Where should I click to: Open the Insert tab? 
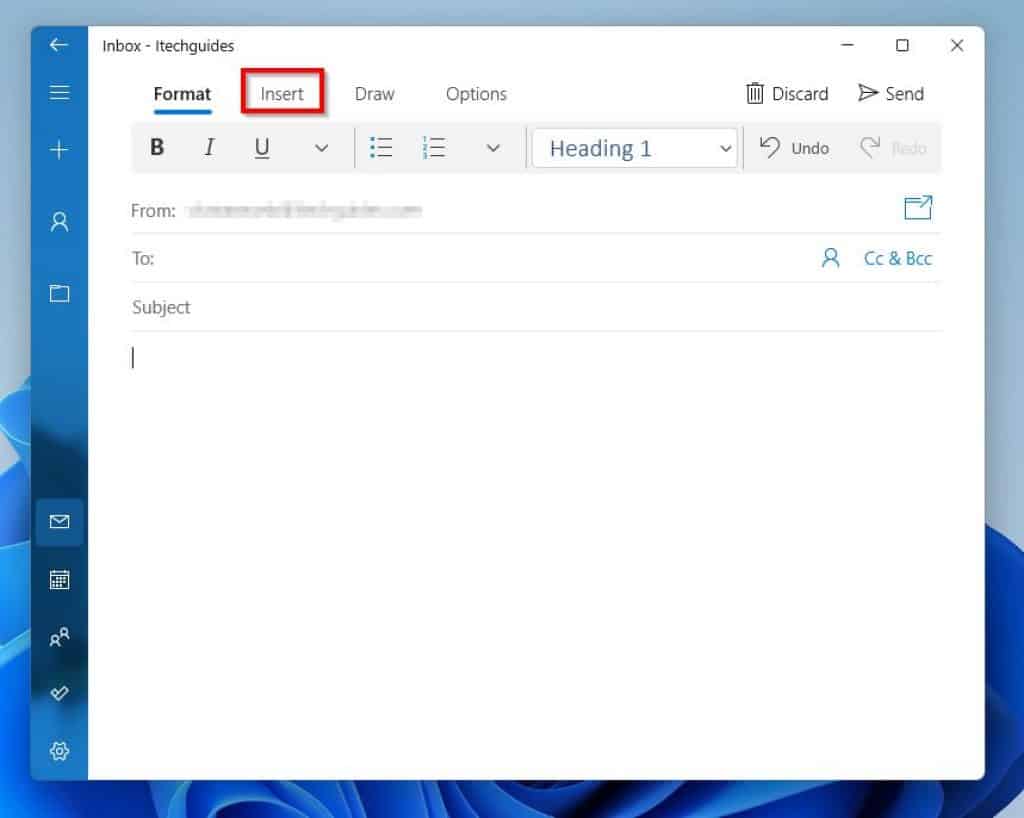[282, 94]
